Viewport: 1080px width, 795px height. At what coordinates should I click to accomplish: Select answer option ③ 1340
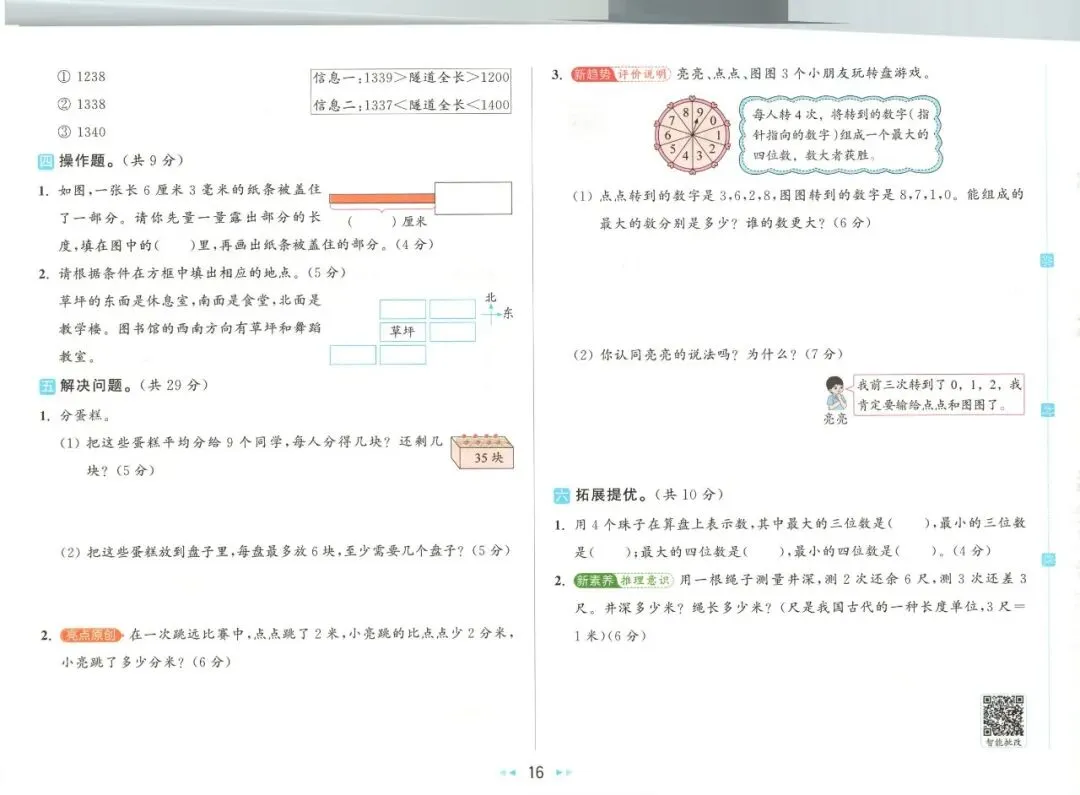84,131
